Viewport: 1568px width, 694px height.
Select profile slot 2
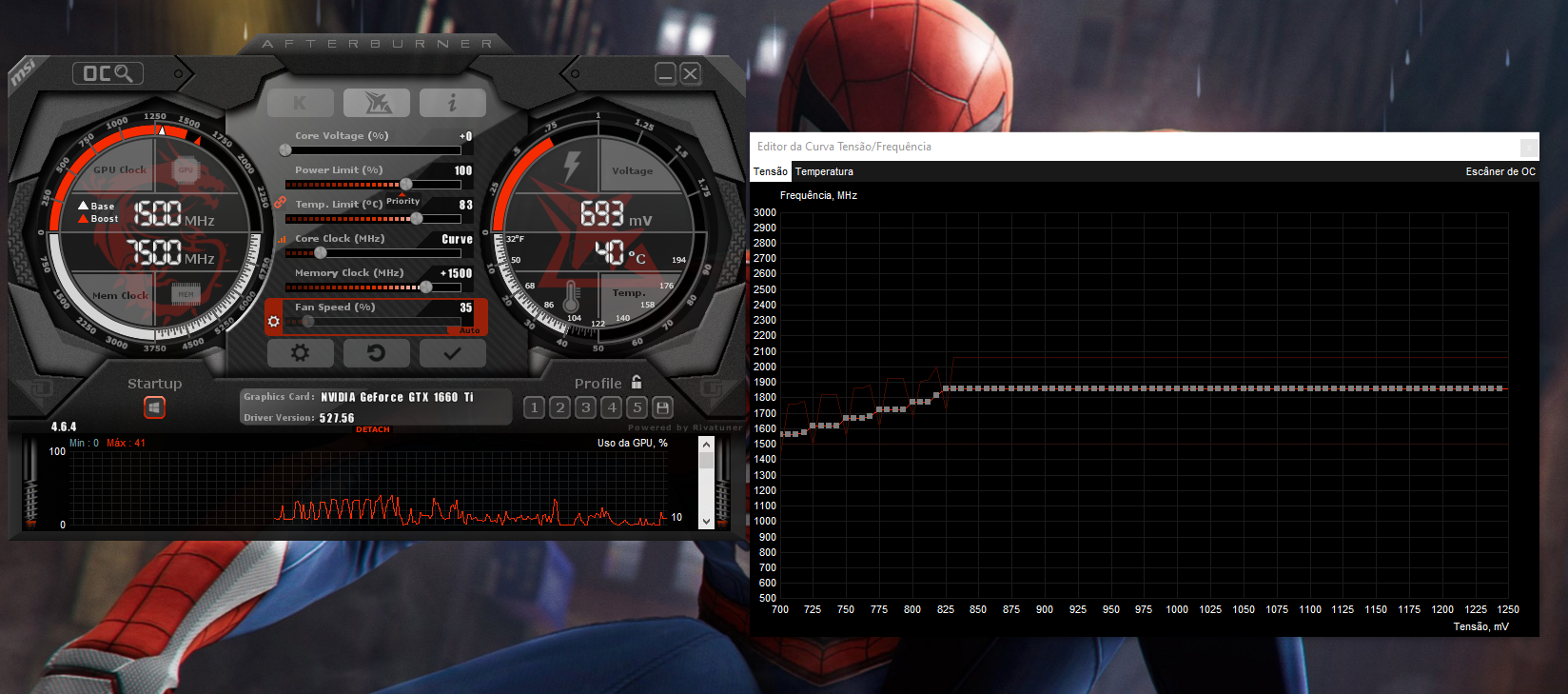tap(560, 407)
